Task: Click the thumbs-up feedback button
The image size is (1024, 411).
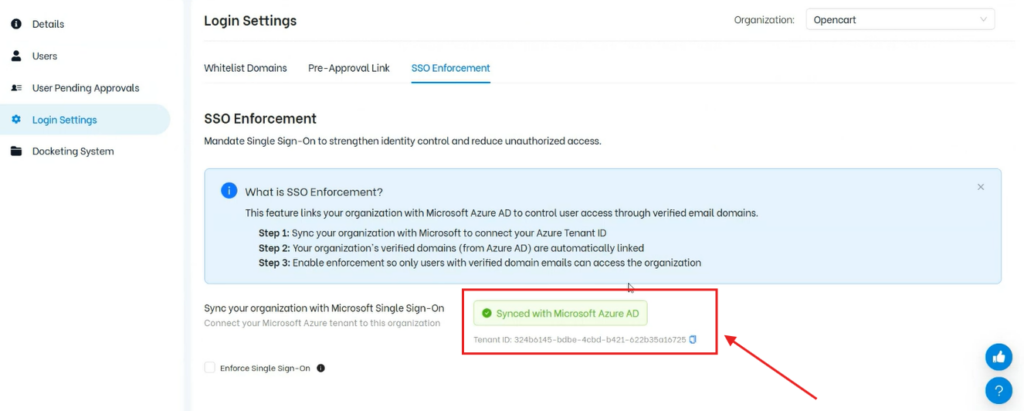Action: (998, 356)
